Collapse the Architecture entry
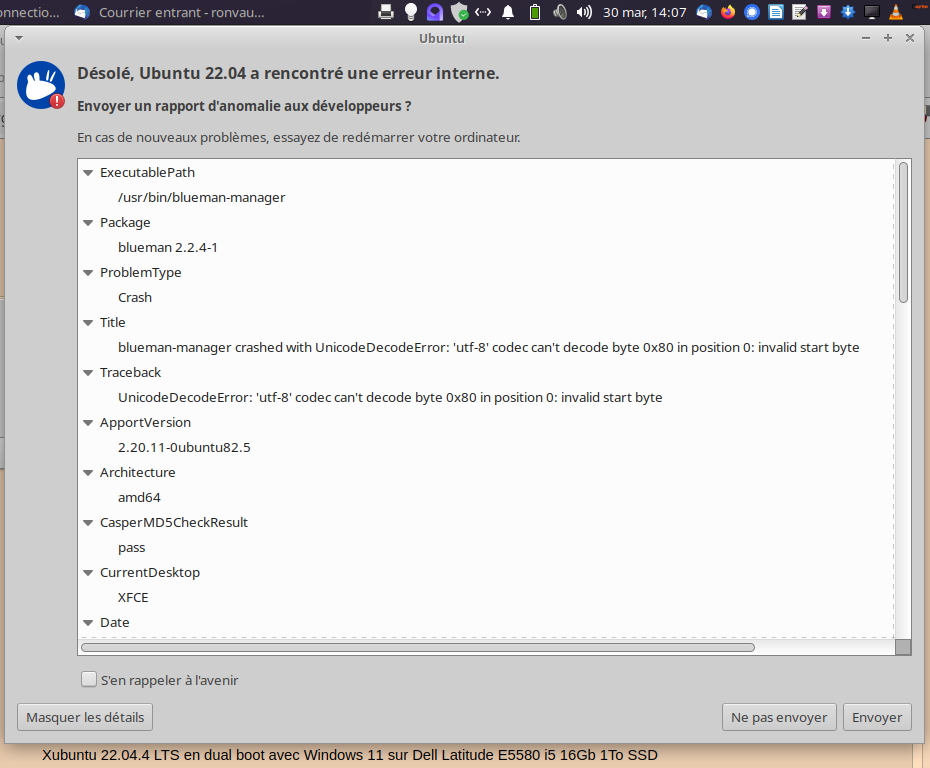Image resolution: width=930 pixels, height=768 pixels. (88, 473)
